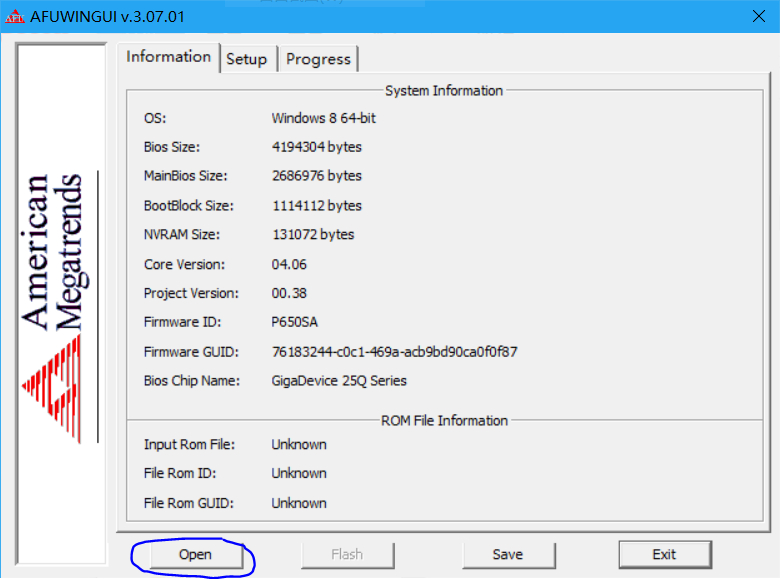Select Bios Chip Name GigaDevice 25Q Series
The height and width of the screenshot is (579, 780).
click(339, 381)
